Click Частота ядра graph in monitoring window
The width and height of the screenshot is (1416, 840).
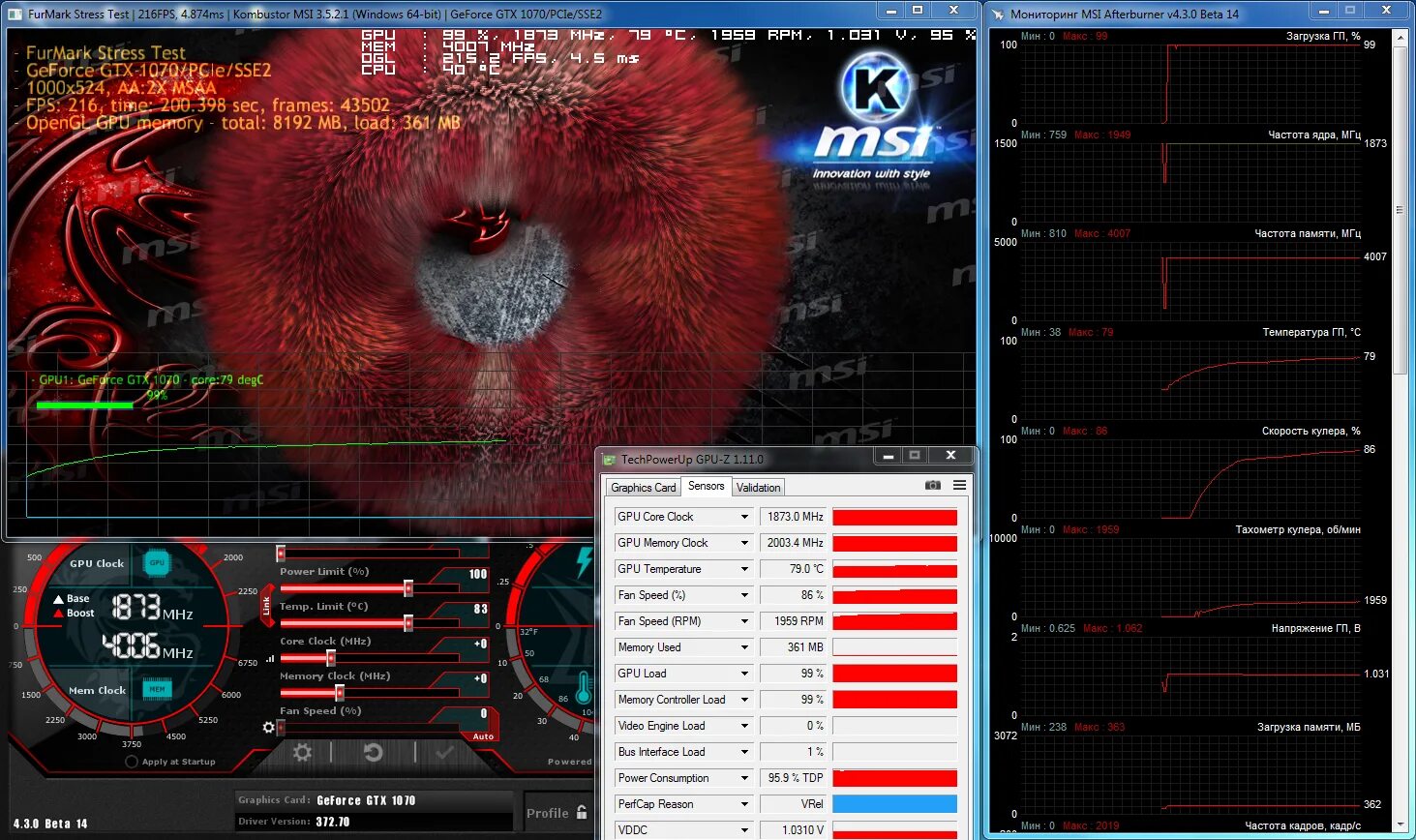tap(1190, 182)
